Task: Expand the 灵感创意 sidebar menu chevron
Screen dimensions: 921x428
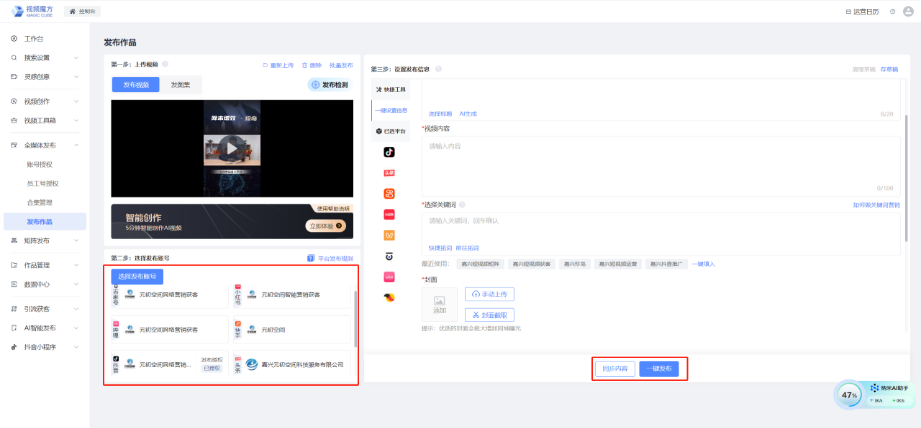Action: click(76, 77)
